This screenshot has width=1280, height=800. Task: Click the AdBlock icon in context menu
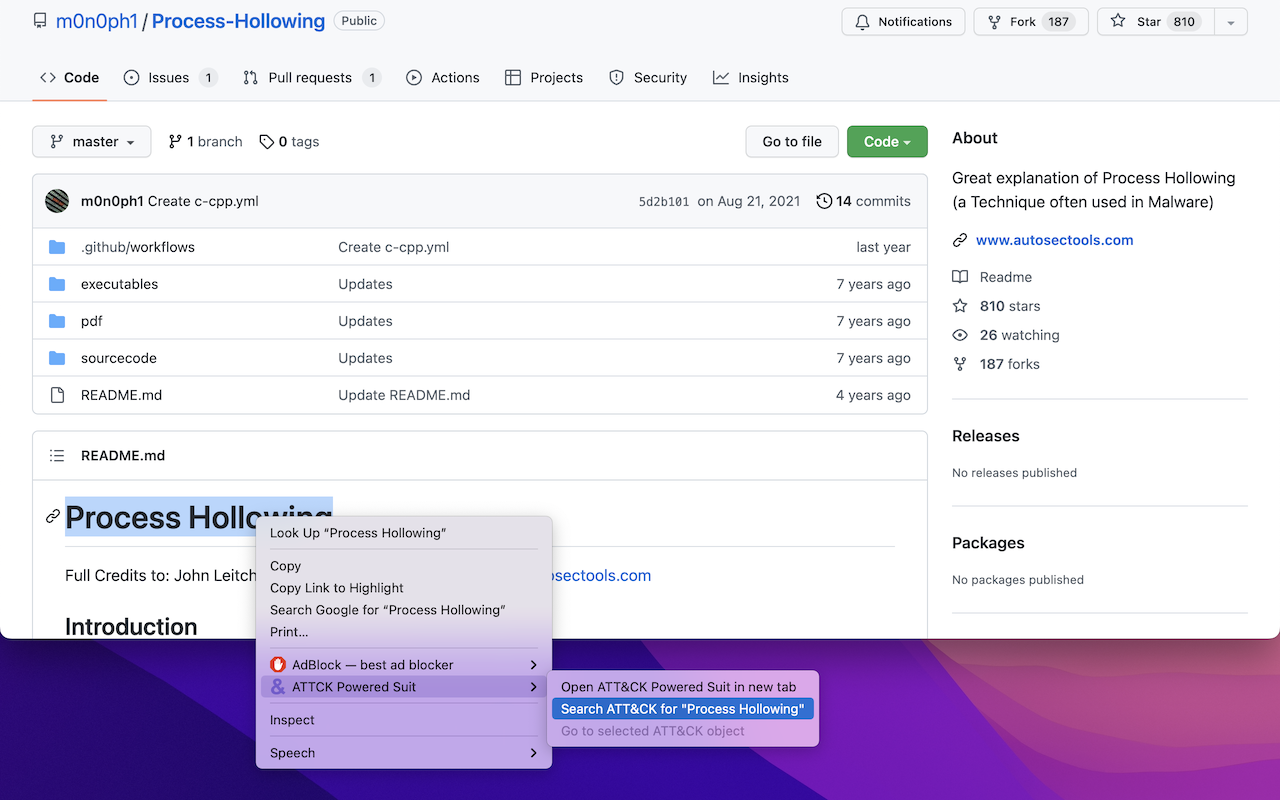pos(278,665)
